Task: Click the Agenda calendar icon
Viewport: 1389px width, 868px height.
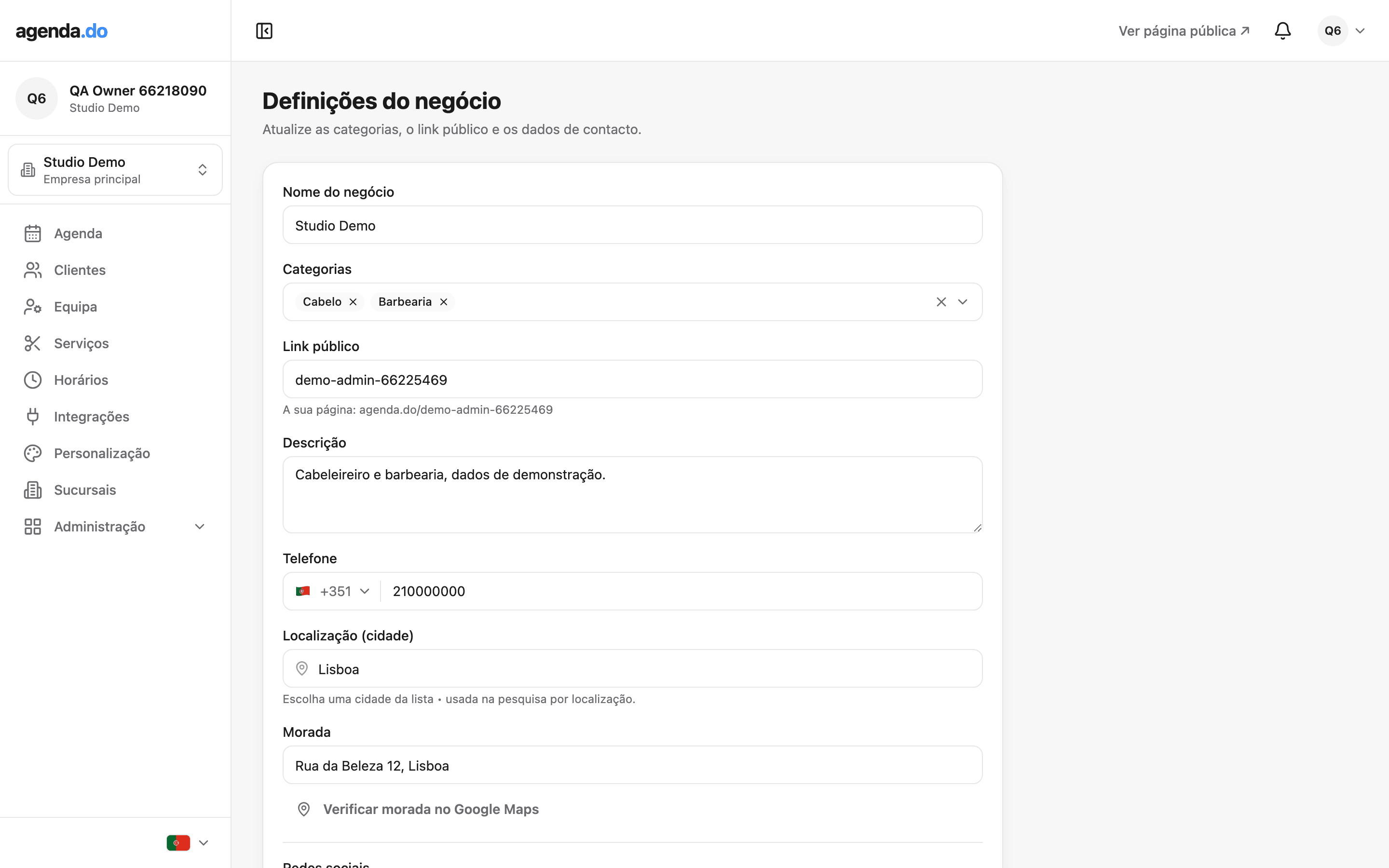Action: click(33, 234)
